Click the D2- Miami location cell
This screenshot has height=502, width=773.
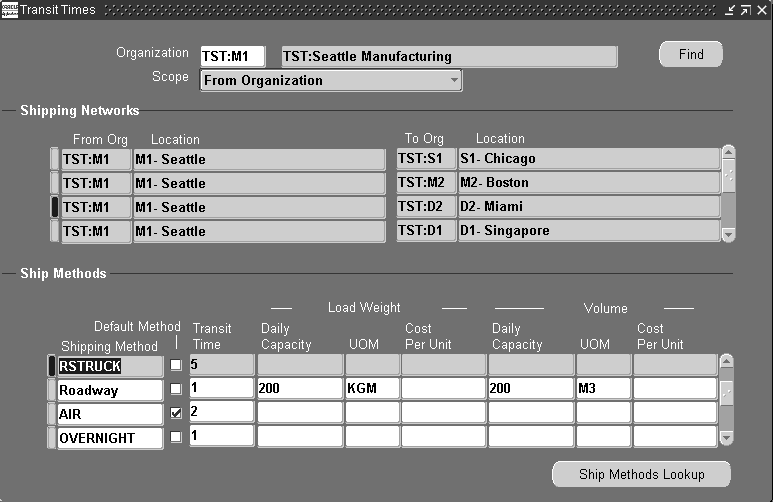pos(589,206)
